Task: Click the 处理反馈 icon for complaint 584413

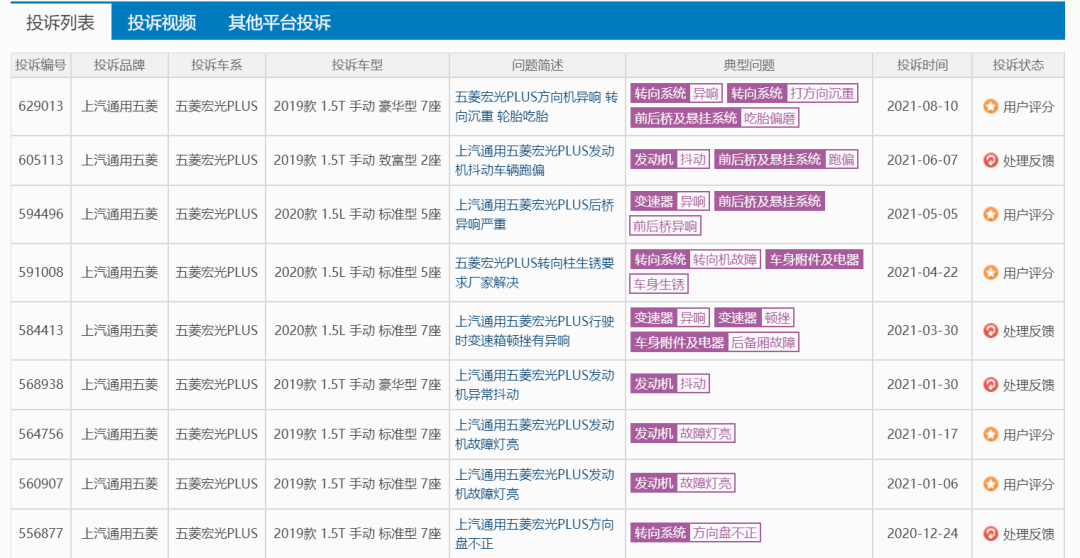Action: [x=990, y=331]
